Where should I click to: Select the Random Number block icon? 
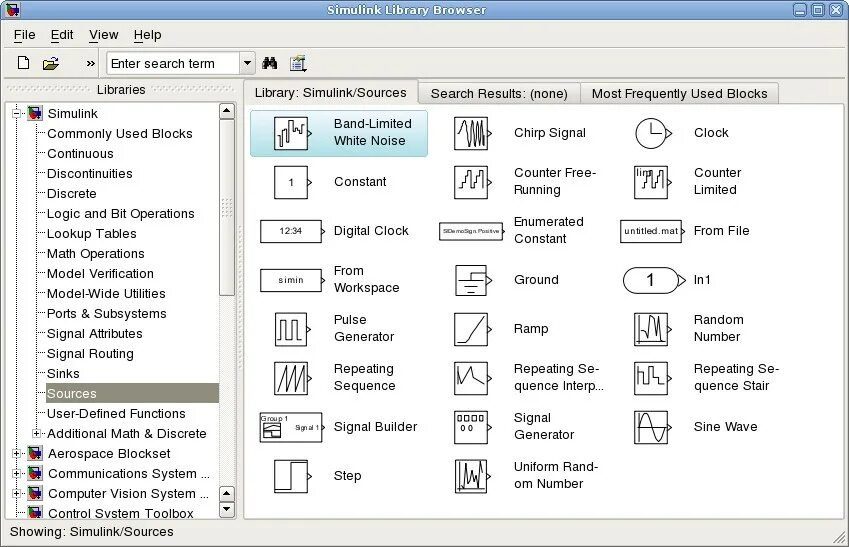[652, 329]
